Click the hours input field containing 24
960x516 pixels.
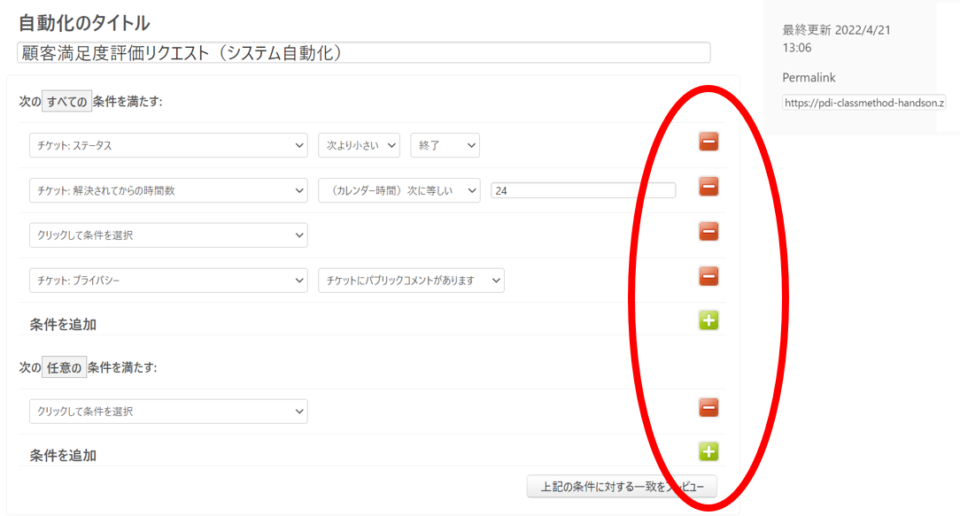pyautogui.click(x=583, y=190)
